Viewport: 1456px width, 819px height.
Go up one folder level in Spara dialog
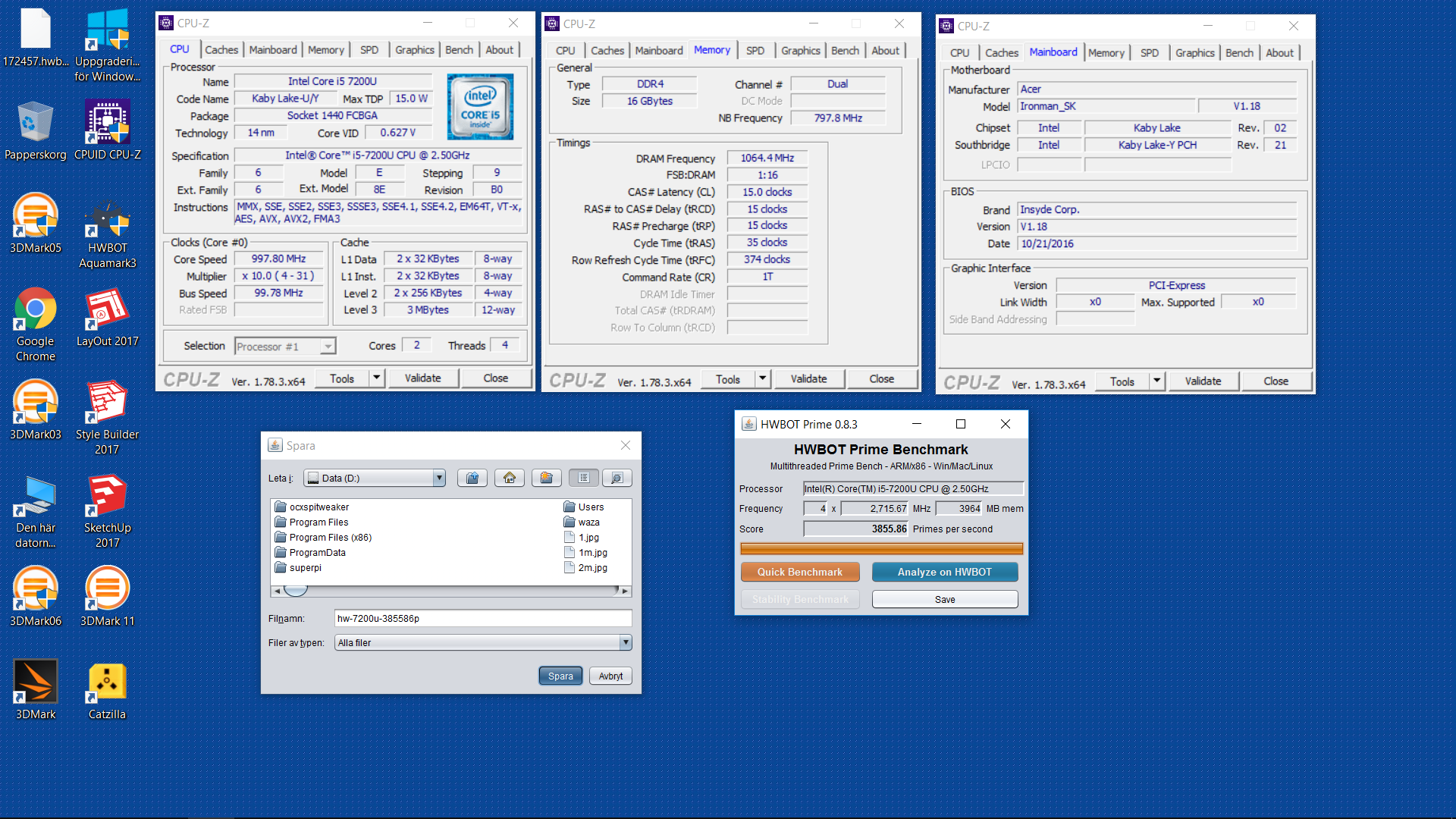click(472, 478)
